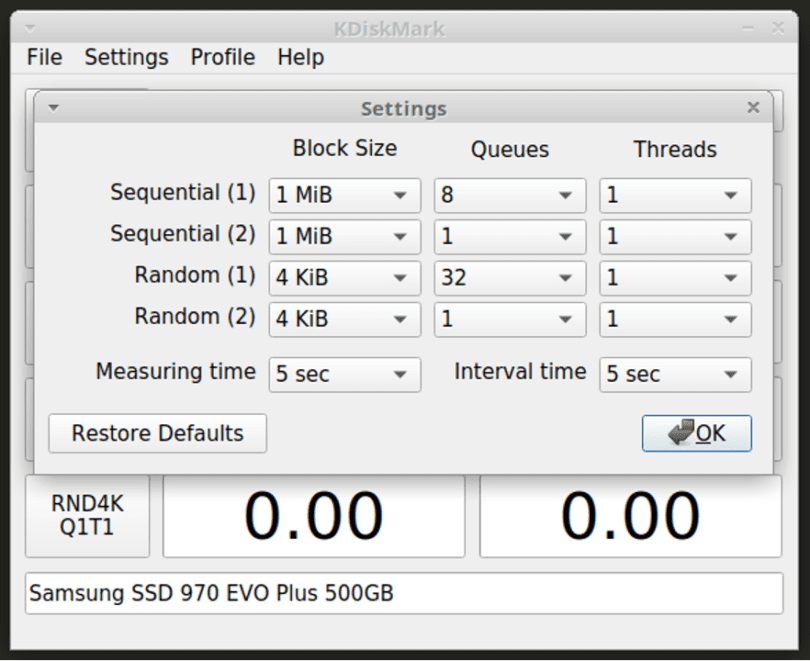The image size is (810, 661).
Task: Click the Restore Defaults button
Action: [x=156, y=433]
